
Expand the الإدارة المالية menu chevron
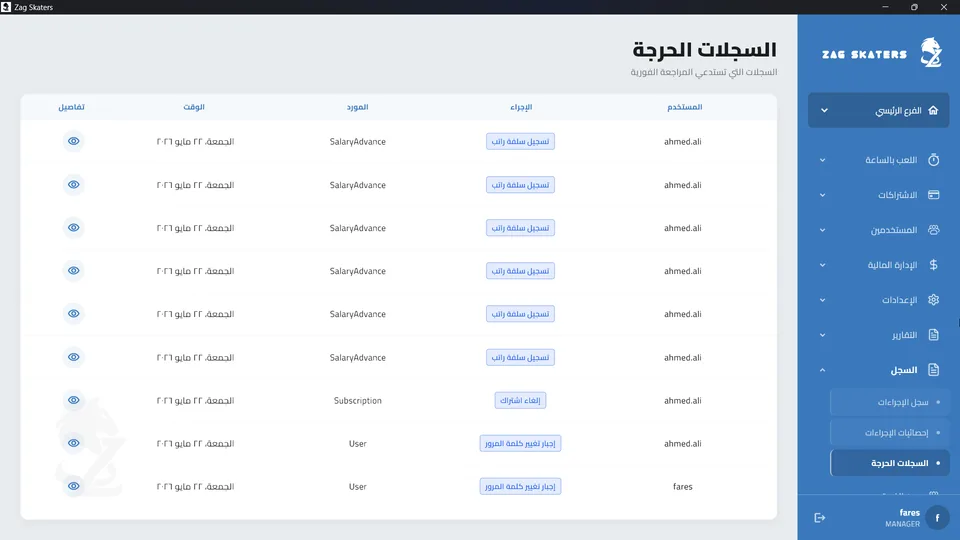point(822,264)
